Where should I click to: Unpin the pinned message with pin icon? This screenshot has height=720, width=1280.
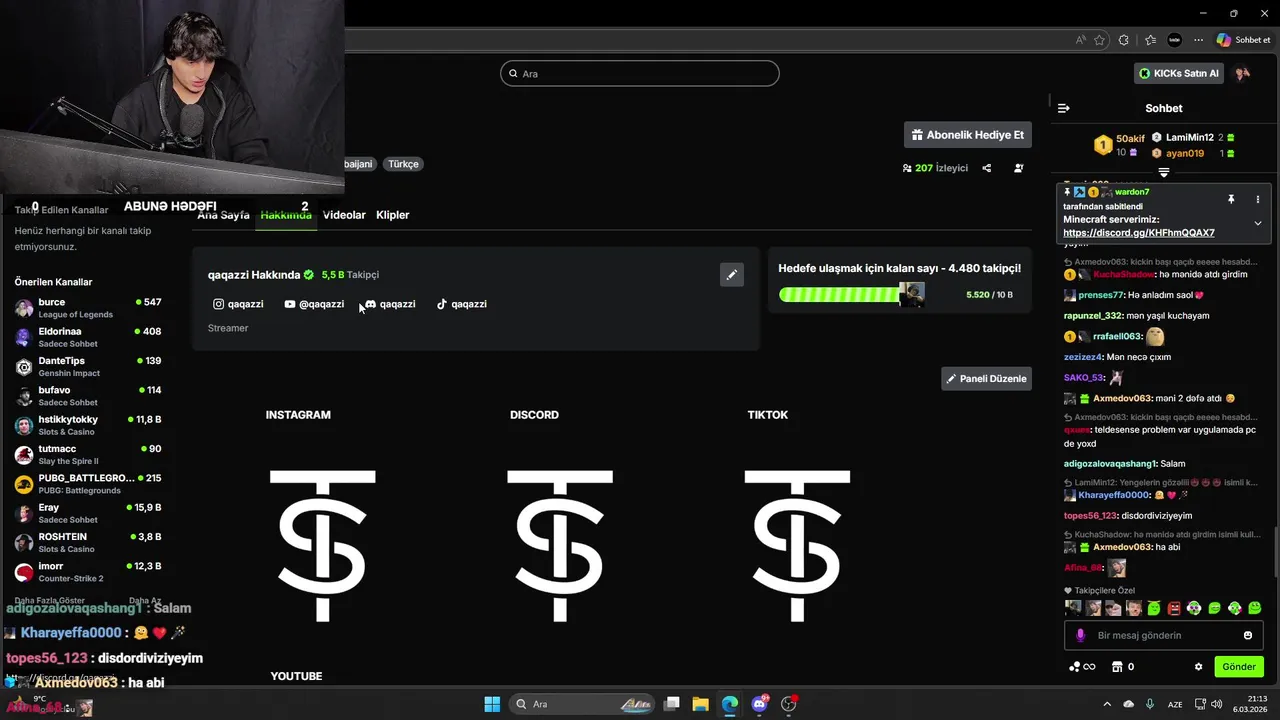(x=1231, y=200)
